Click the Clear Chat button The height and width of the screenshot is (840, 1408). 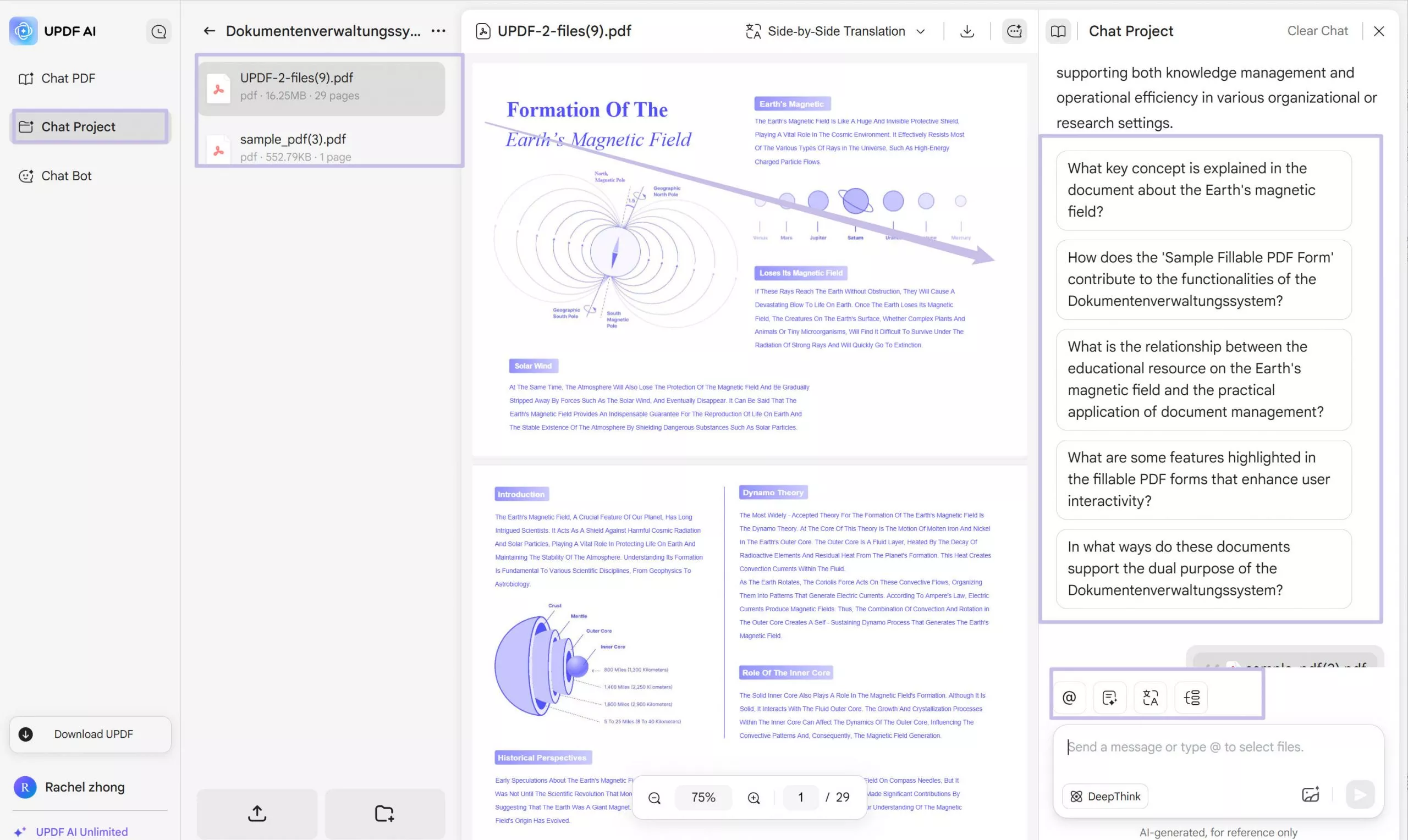[x=1316, y=31]
